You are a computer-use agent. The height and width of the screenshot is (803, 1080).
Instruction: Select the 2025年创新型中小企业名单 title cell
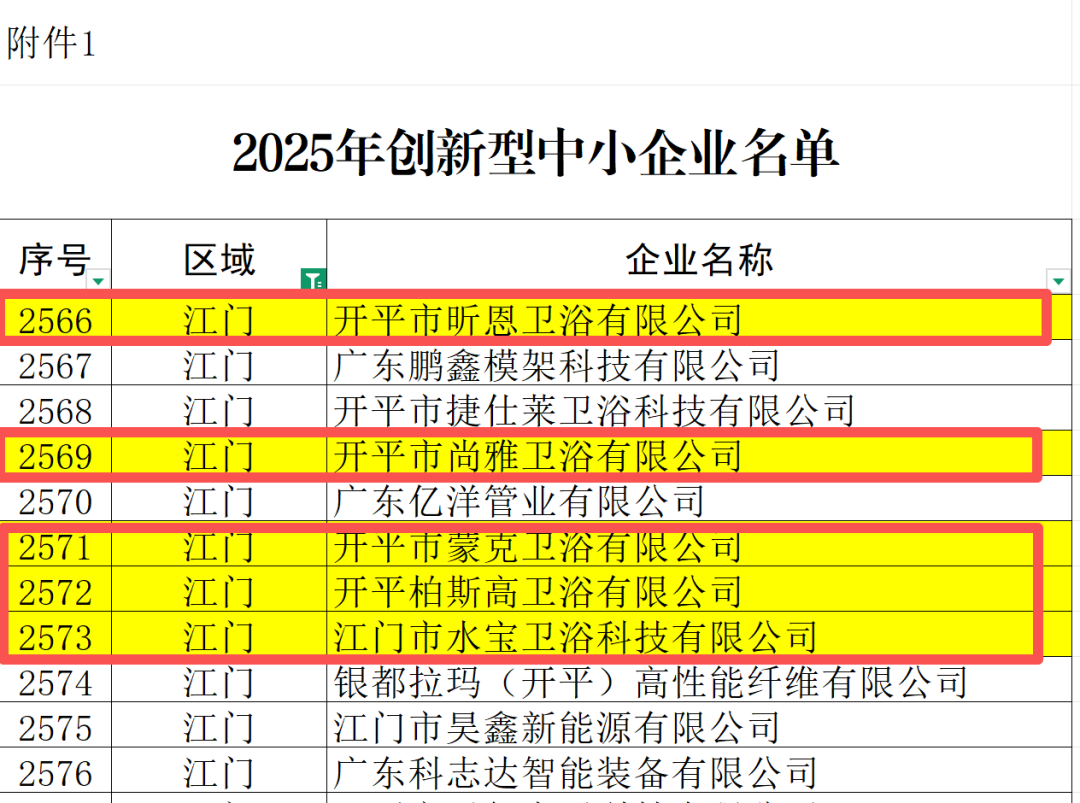535,154
